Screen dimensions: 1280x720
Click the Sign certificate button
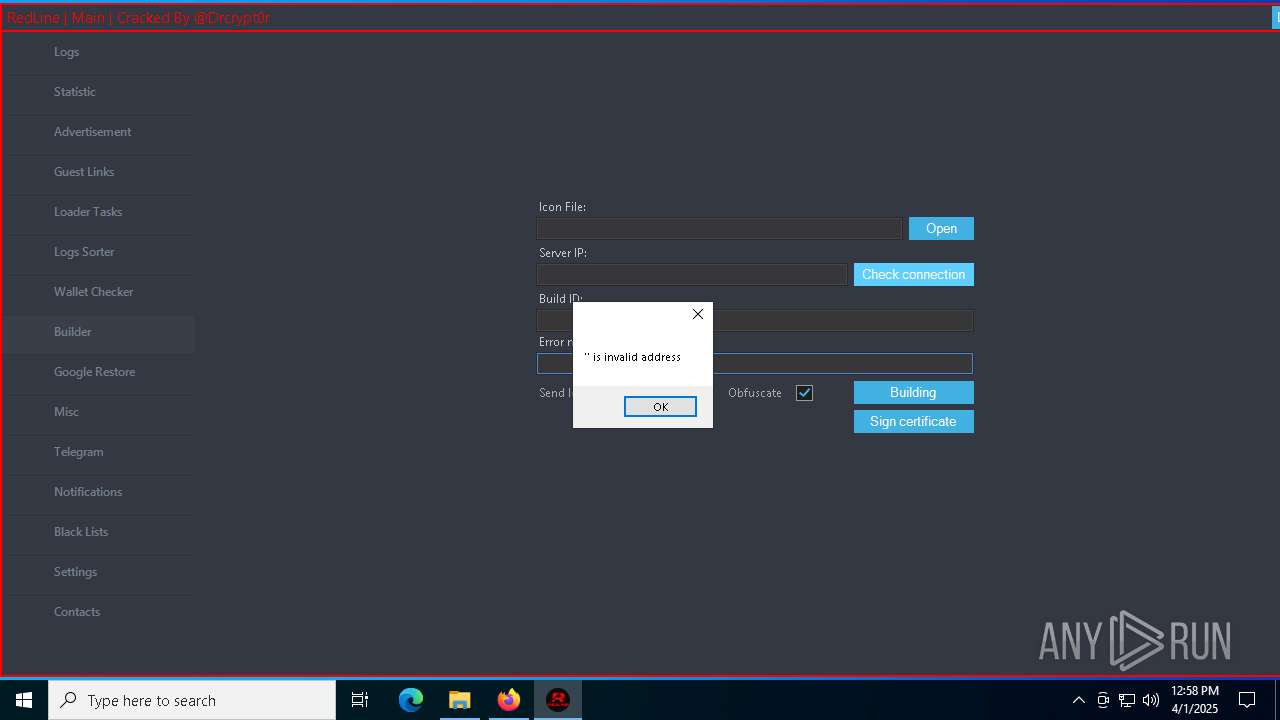click(914, 422)
